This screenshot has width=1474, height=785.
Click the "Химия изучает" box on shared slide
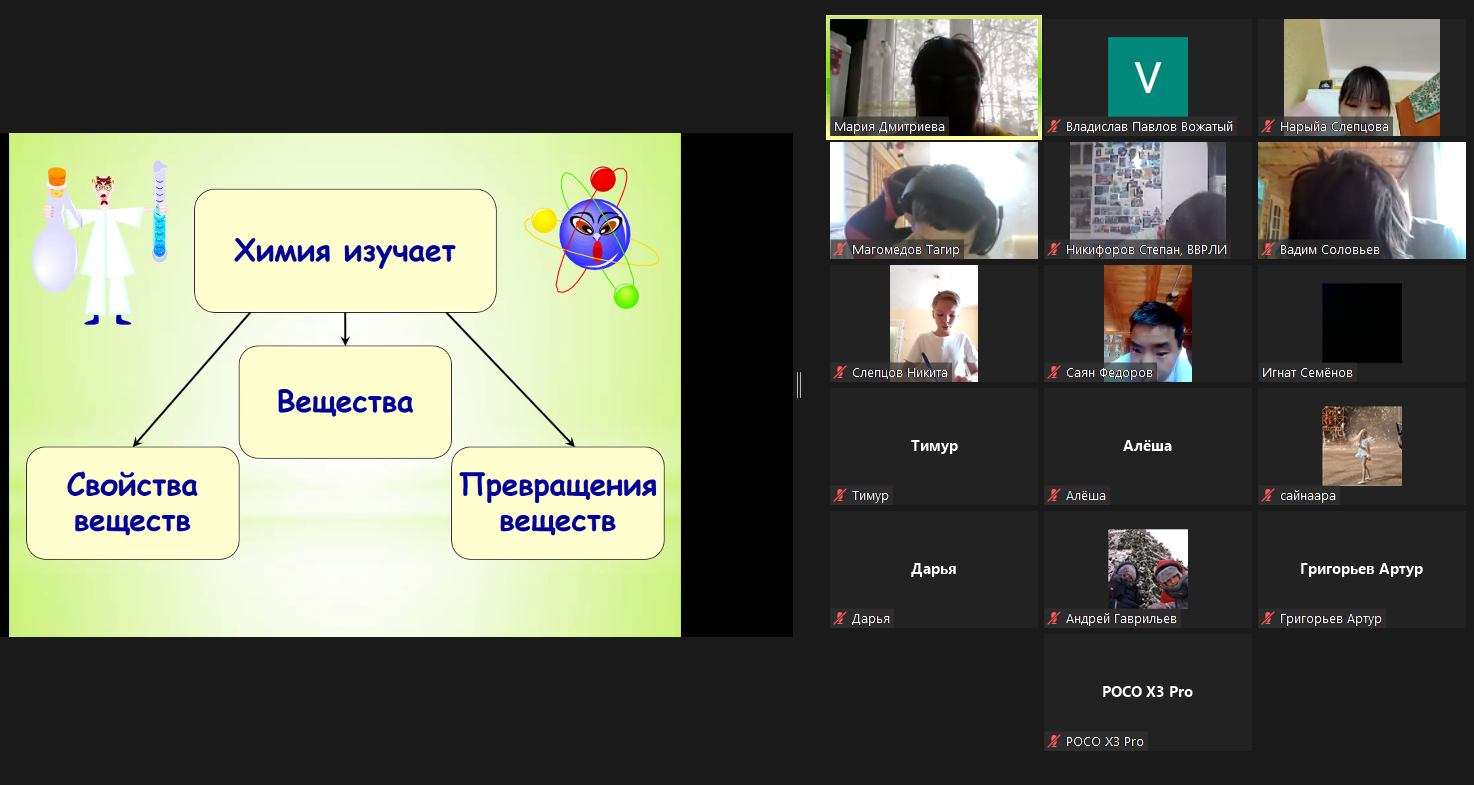[x=345, y=251]
